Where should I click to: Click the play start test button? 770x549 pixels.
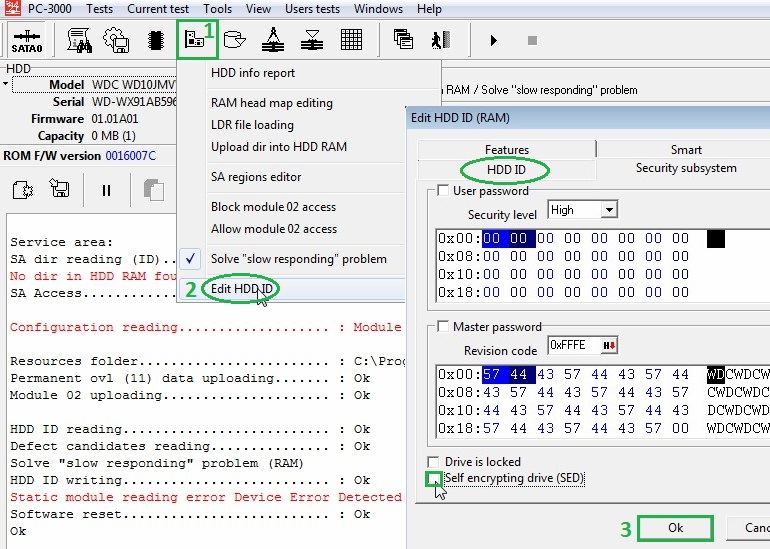pyautogui.click(x=494, y=40)
